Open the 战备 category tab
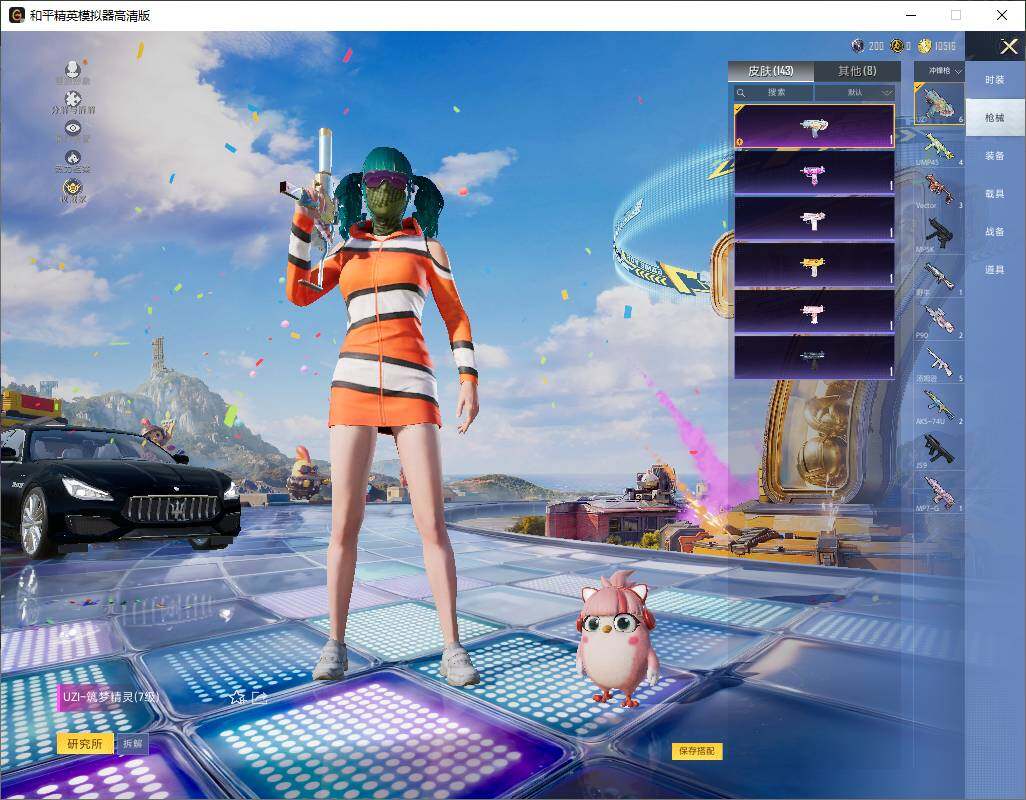The width and height of the screenshot is (1026, 800). pyautogui.click(x=995, y=232)
